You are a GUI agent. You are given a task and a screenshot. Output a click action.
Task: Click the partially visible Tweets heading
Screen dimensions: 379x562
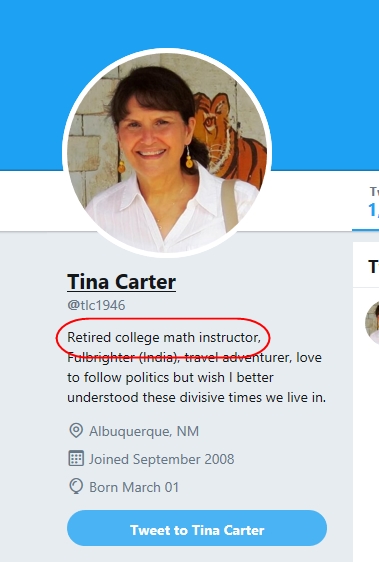click(374, 267)
